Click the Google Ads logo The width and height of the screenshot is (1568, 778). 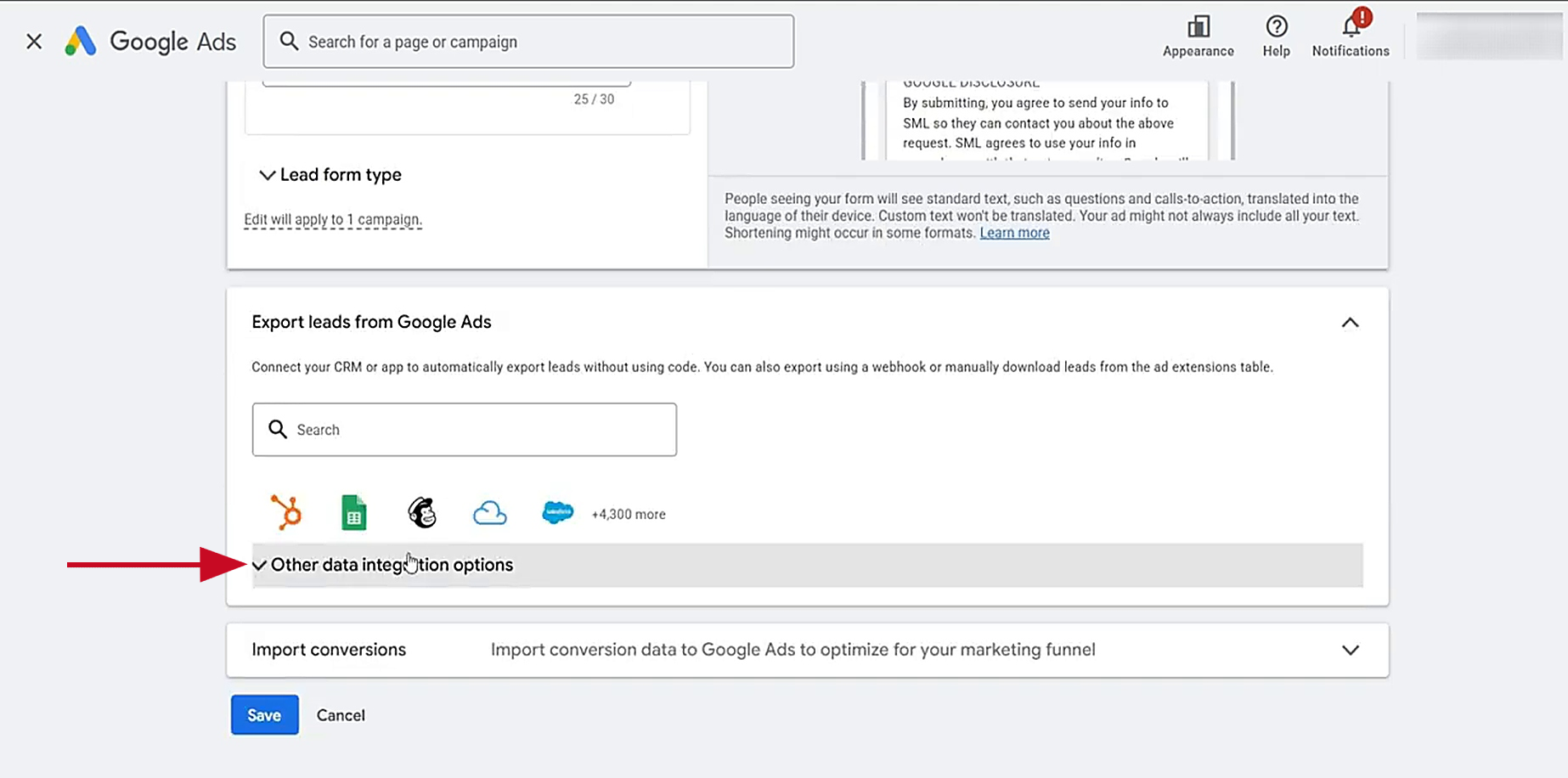[x=150, y=41]
